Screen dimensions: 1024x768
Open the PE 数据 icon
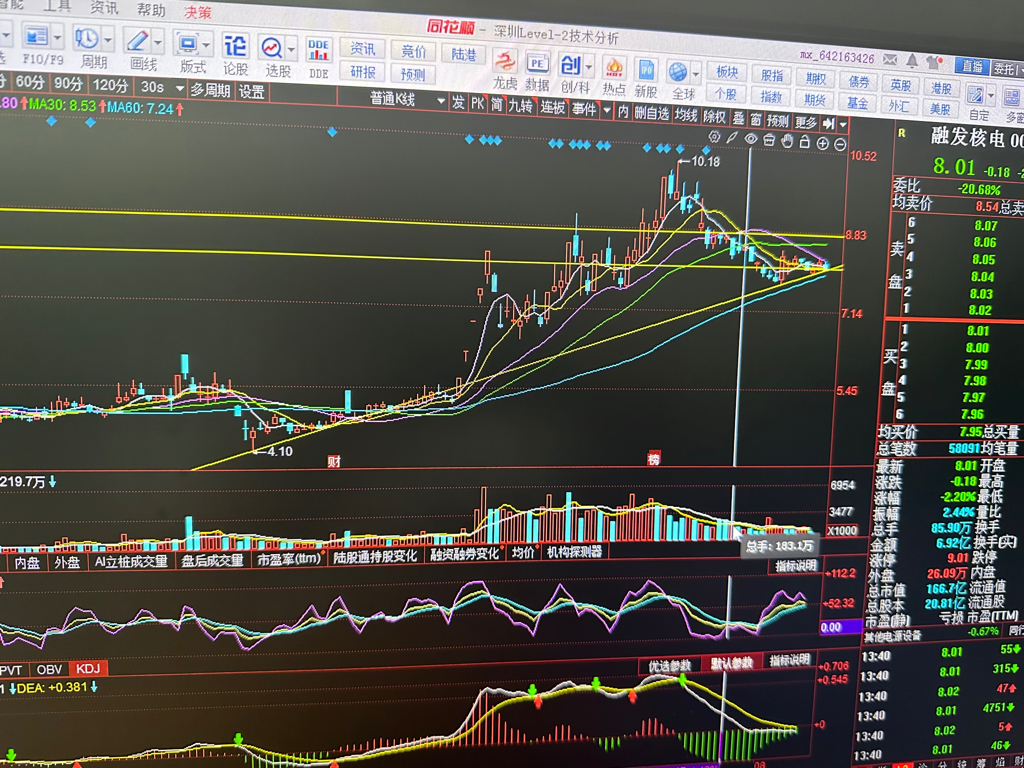click(537, 63)
